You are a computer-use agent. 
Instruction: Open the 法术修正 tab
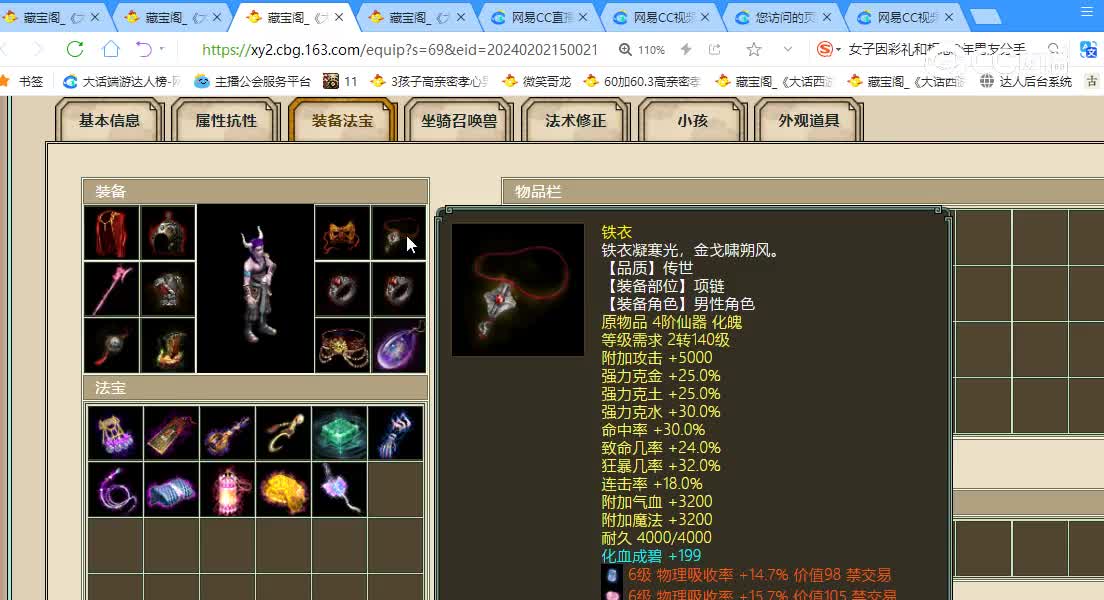tap(575, 120)
